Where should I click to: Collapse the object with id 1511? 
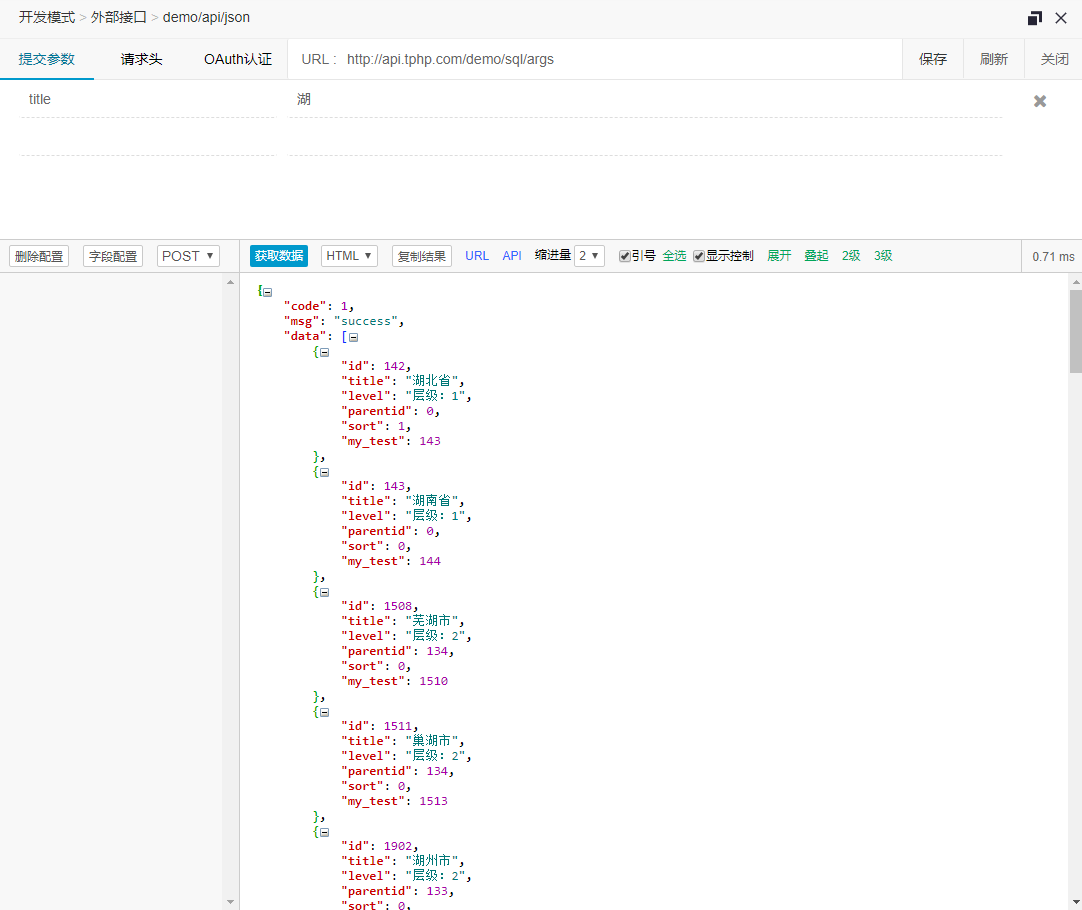pos(324,713)
